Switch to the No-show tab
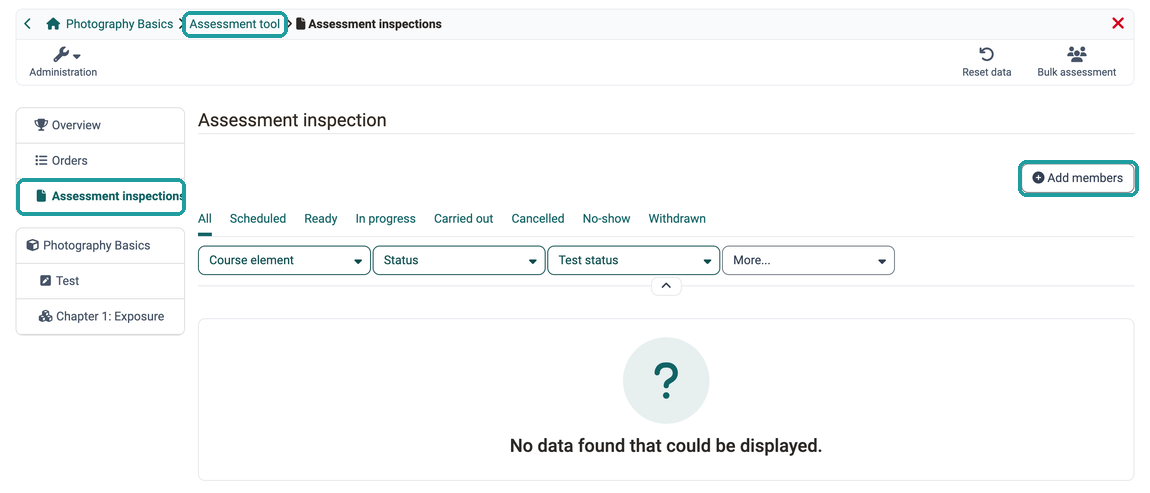1150x493 pixels. pos(607,219)
